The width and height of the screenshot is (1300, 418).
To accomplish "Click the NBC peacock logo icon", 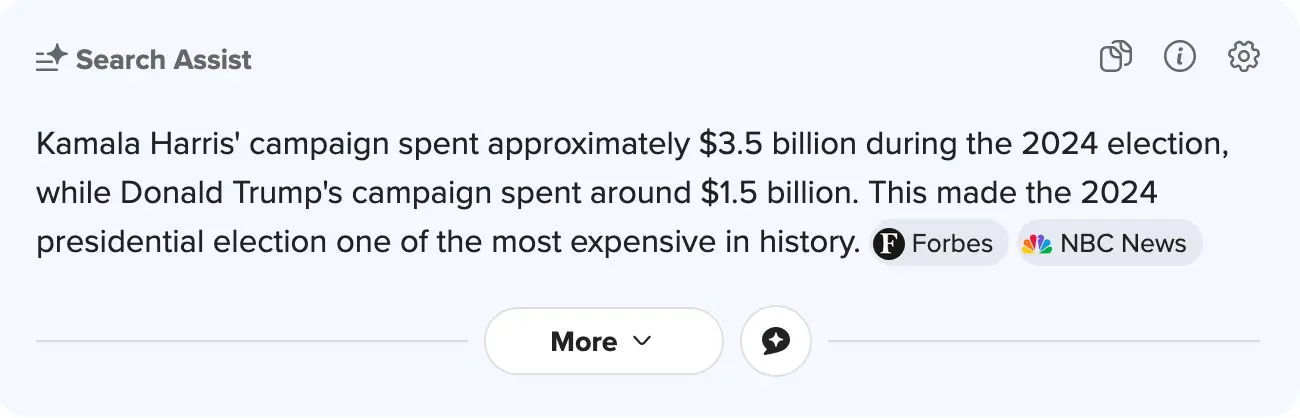I will coord(1037,243).
